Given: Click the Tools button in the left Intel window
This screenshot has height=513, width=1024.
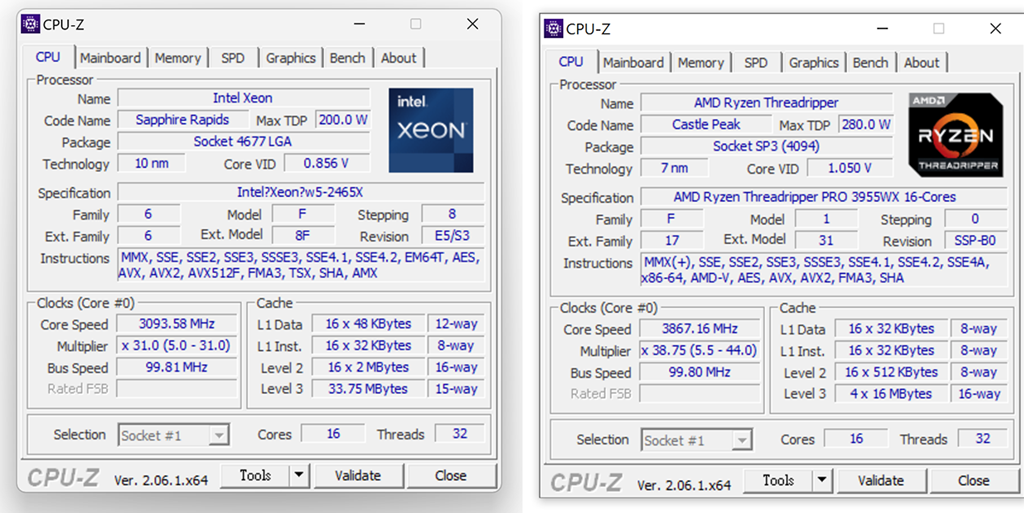Looking at the screenshot, I should coord(255,476).
